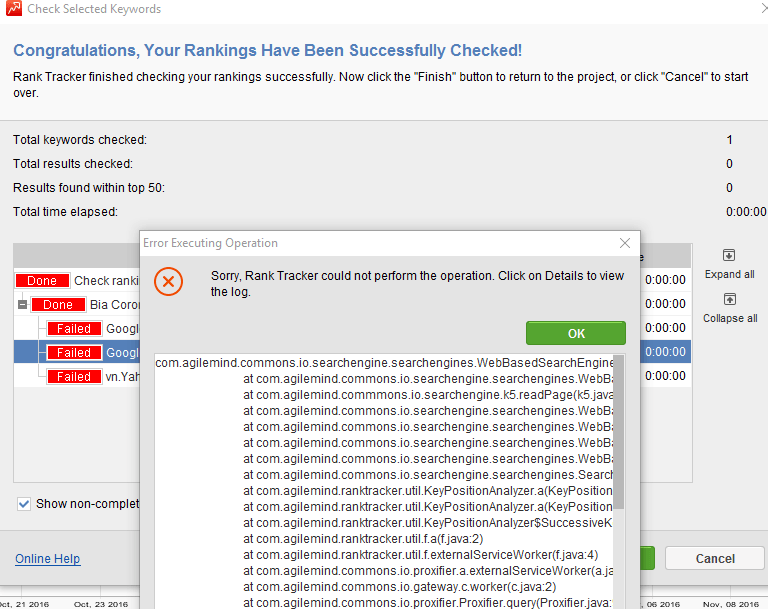Collapse the Bia Corona tree node
This screenshot has height=609, width=768.
[x=23, y=305]
